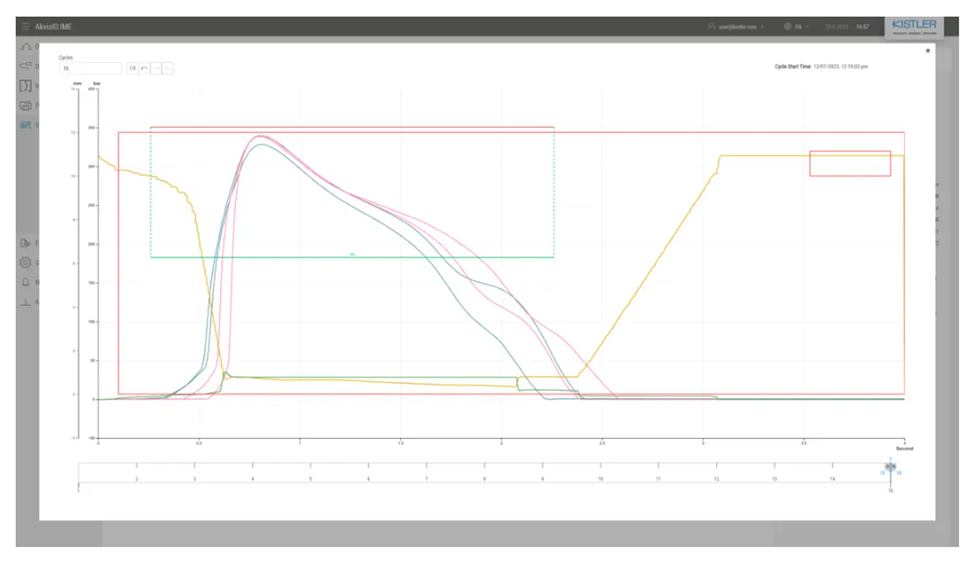Click the bottom-most sidebar icon below bell
This screenshot has width=980, height=561.
coord(26,302)
